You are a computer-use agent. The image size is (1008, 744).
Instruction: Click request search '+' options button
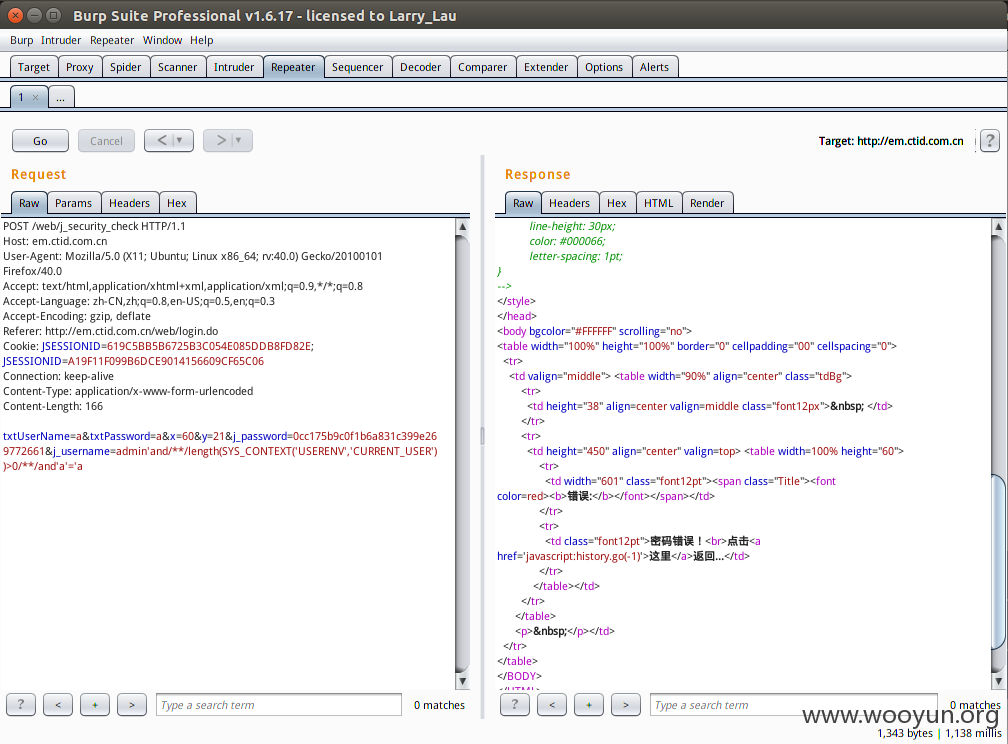tap(95, 705)
